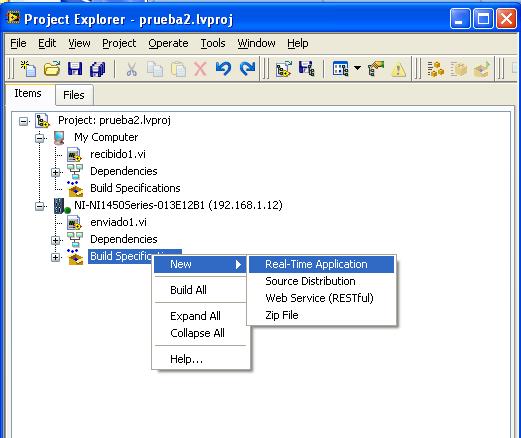Open the Tools menu

coord(213,43)
